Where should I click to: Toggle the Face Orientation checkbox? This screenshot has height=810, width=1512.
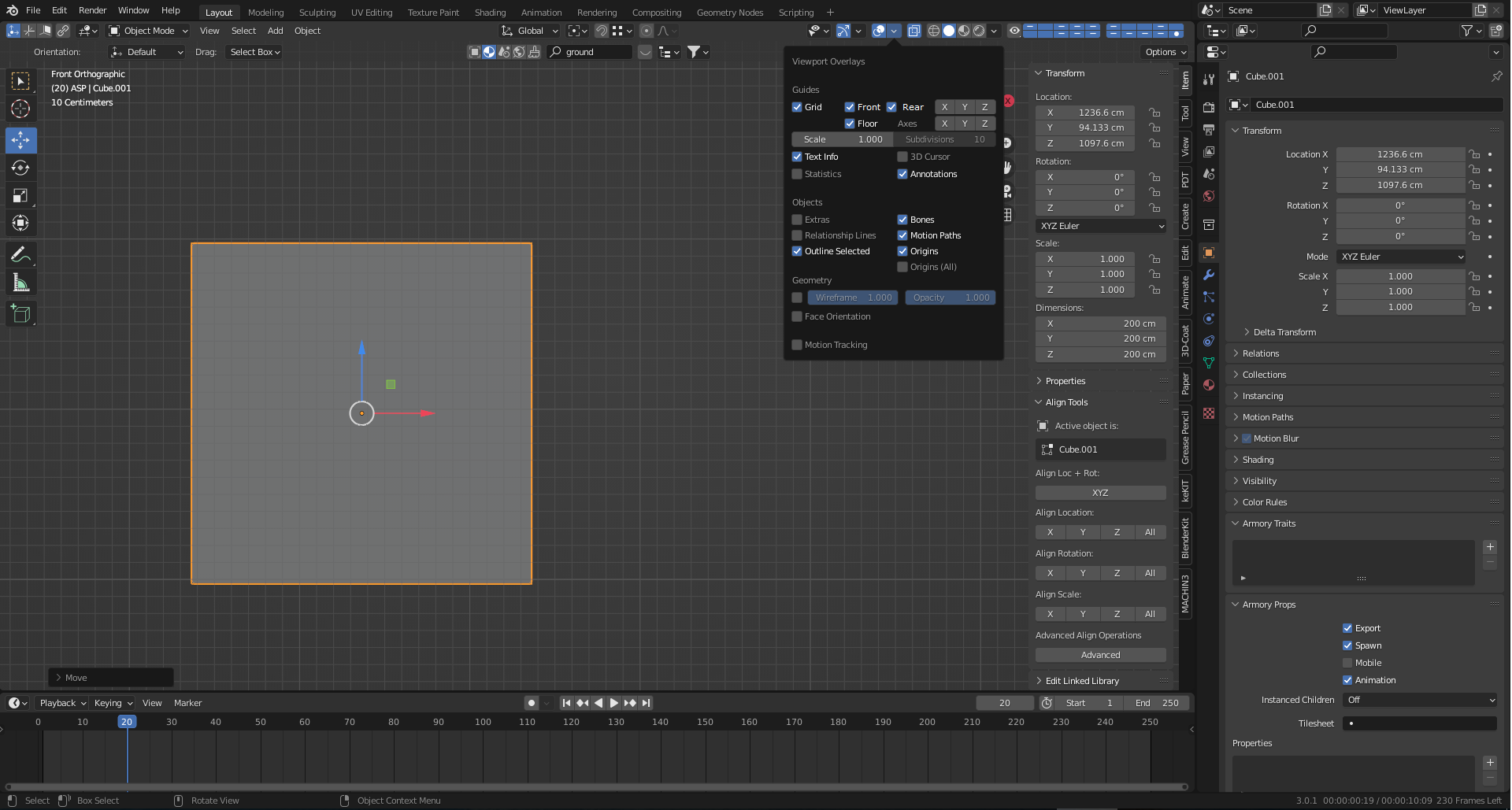[797, 316]
